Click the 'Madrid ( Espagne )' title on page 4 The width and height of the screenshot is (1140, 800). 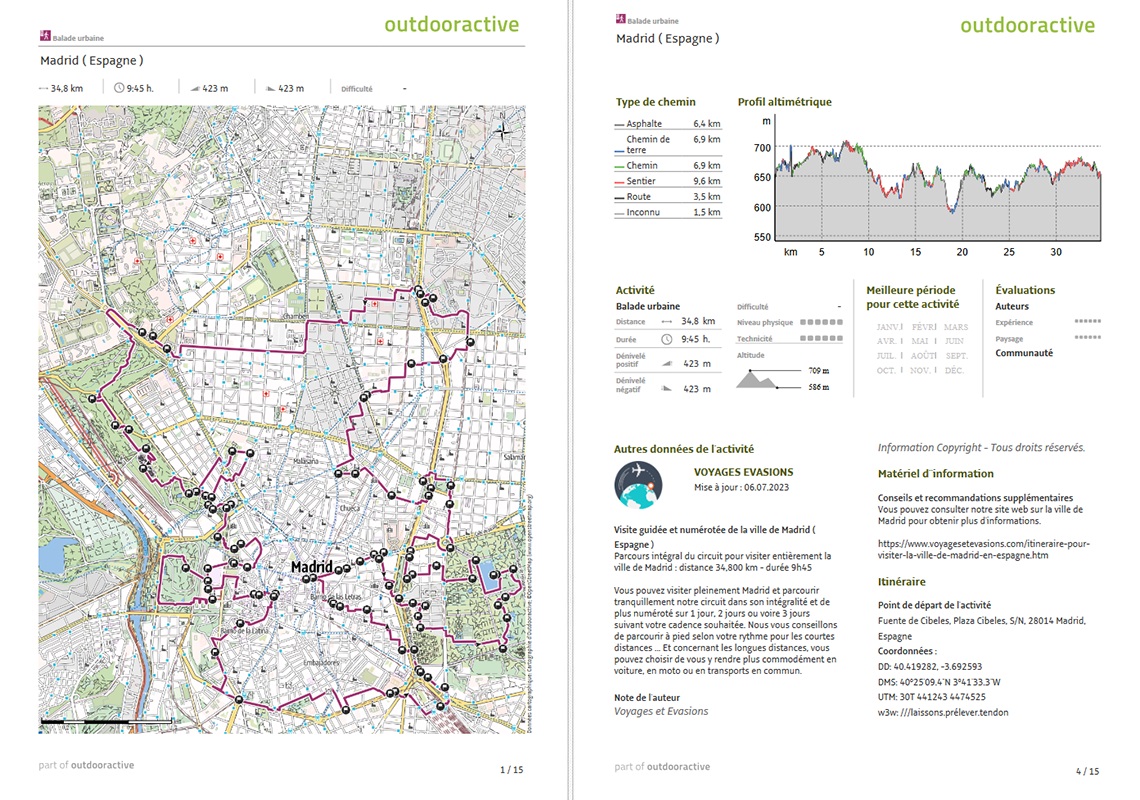pos(667,39)
